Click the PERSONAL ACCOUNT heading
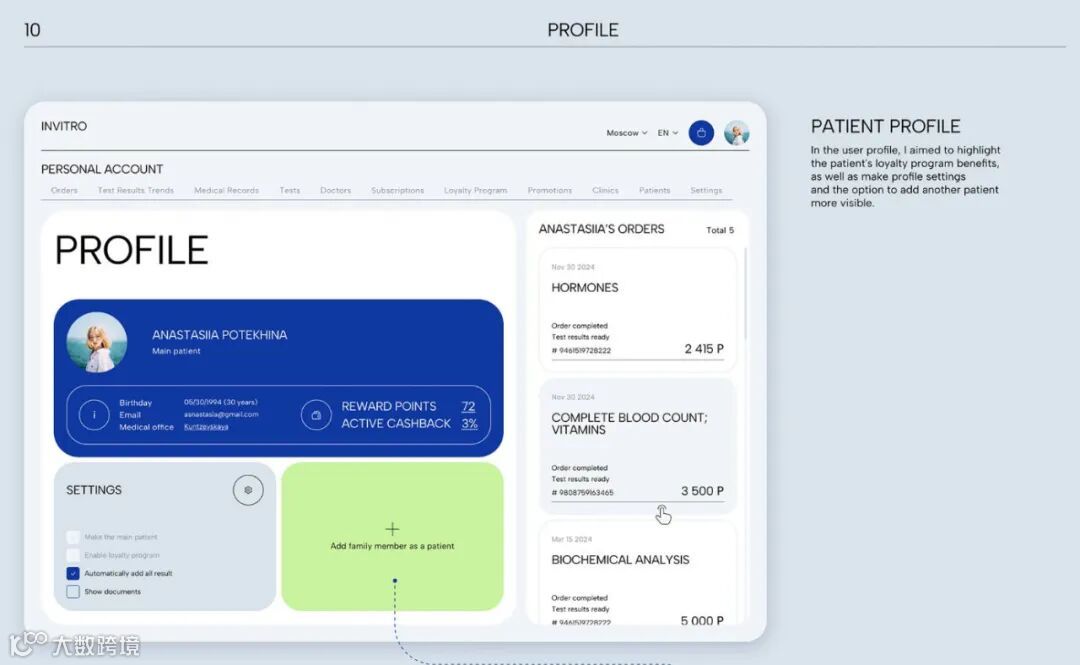Screen dimensions: 1080x665 click(102, 170)
